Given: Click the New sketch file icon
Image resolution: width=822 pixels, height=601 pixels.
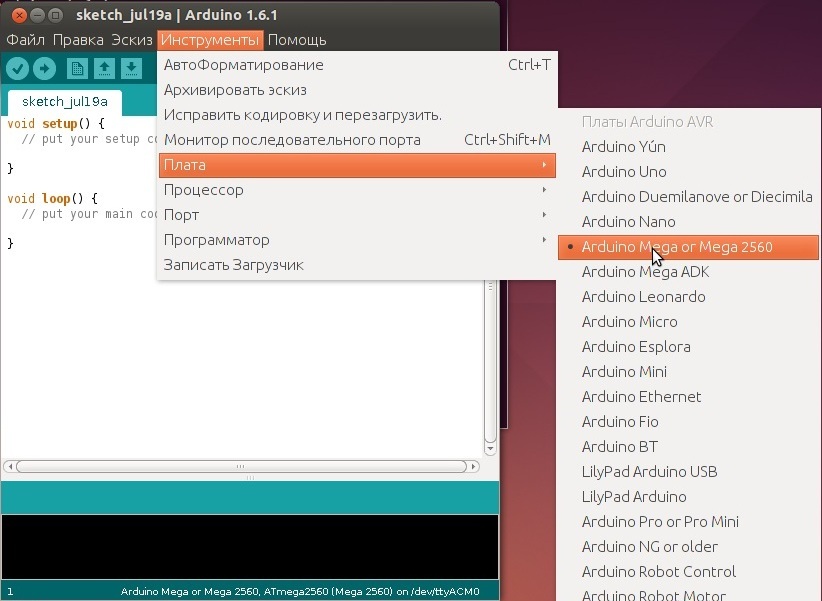Looking at the screenshot, I should [x=77, y=68].
